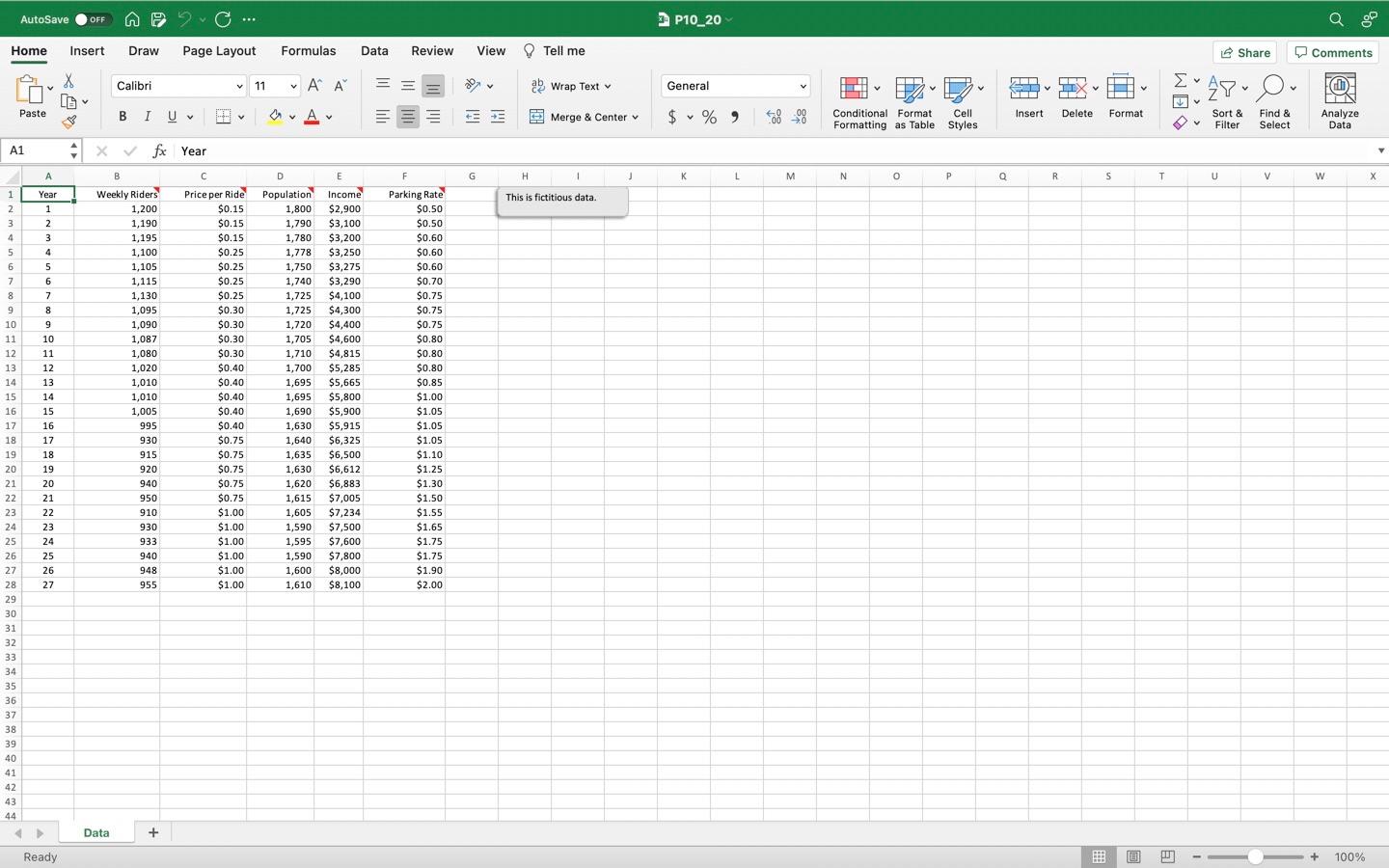Screen dimensions: 1389x868
Task: Toggle Underline formatting
Action: click(x=173, y=117)
